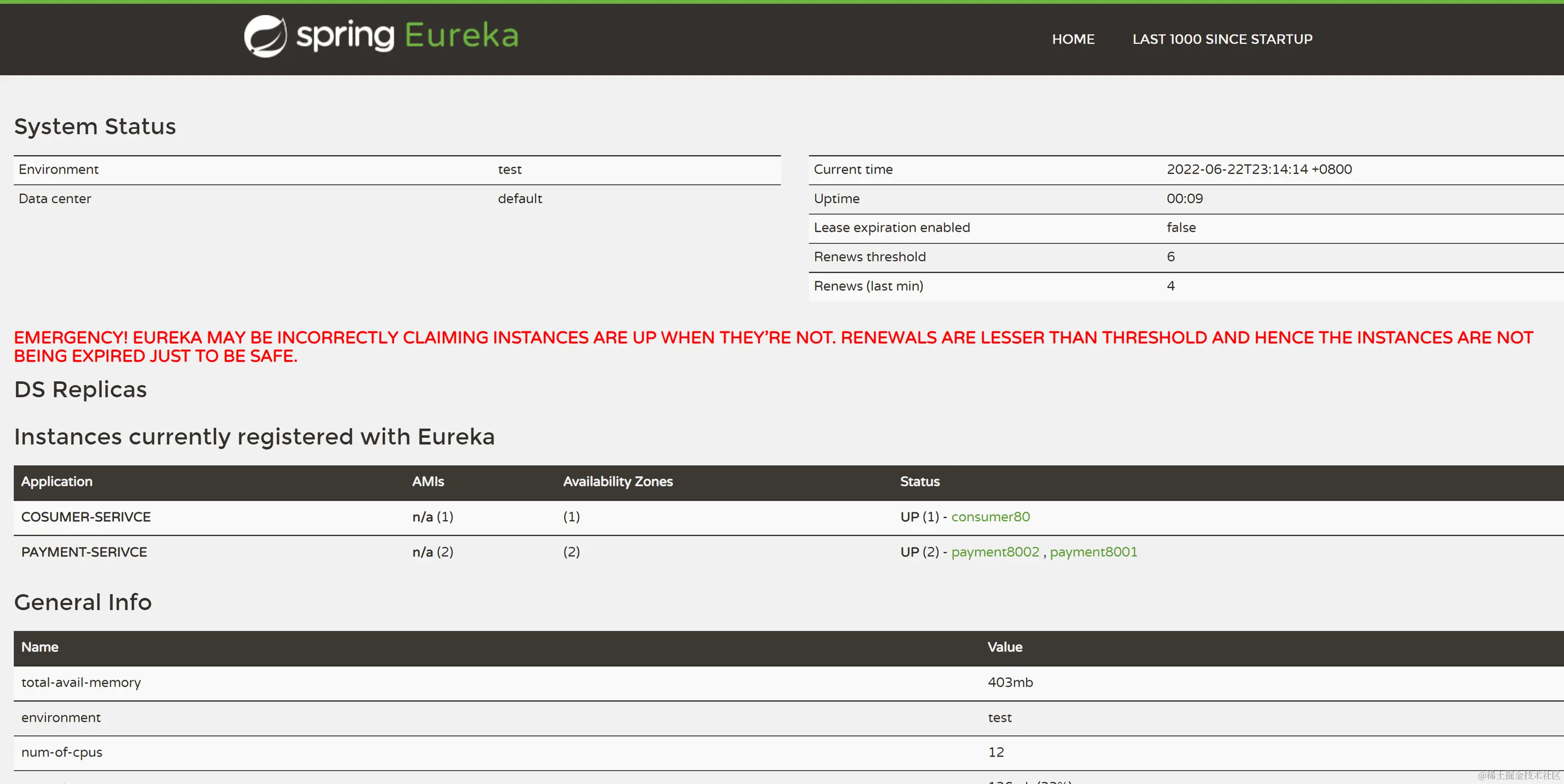Open the HOME nav item
Screen dimensions: 1564x784
(x=1073, y=39)
